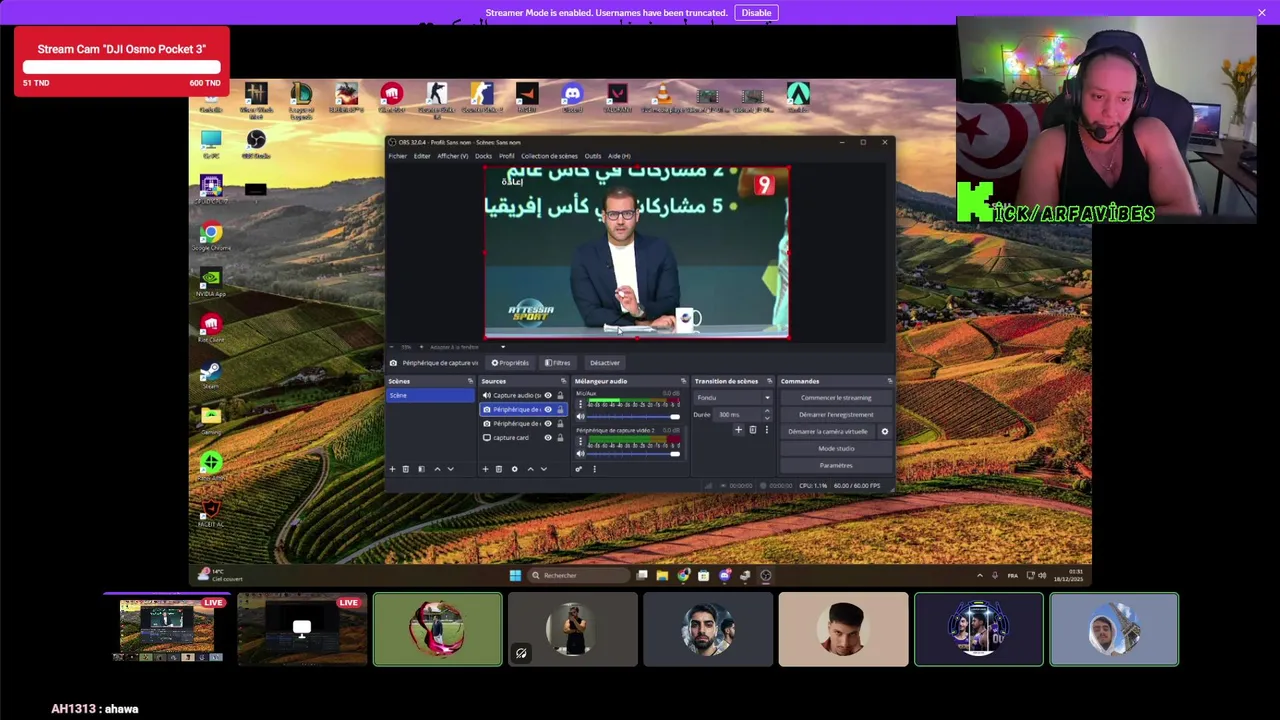Add a new scene with plus icon
Screen dimensions: 1280x720
[x=392, y=469]
